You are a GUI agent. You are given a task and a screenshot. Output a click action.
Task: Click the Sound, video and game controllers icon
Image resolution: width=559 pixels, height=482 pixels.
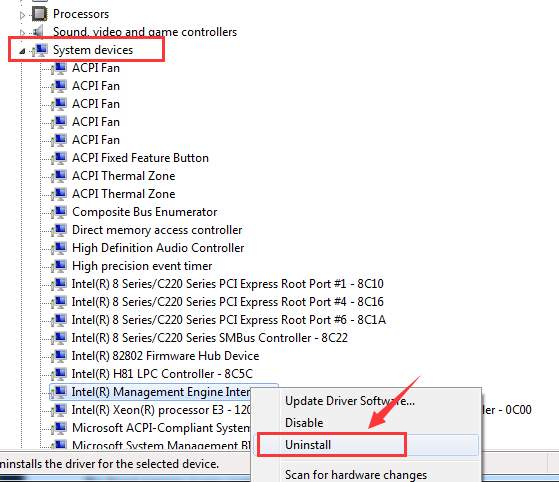click(x=39, y=32)
